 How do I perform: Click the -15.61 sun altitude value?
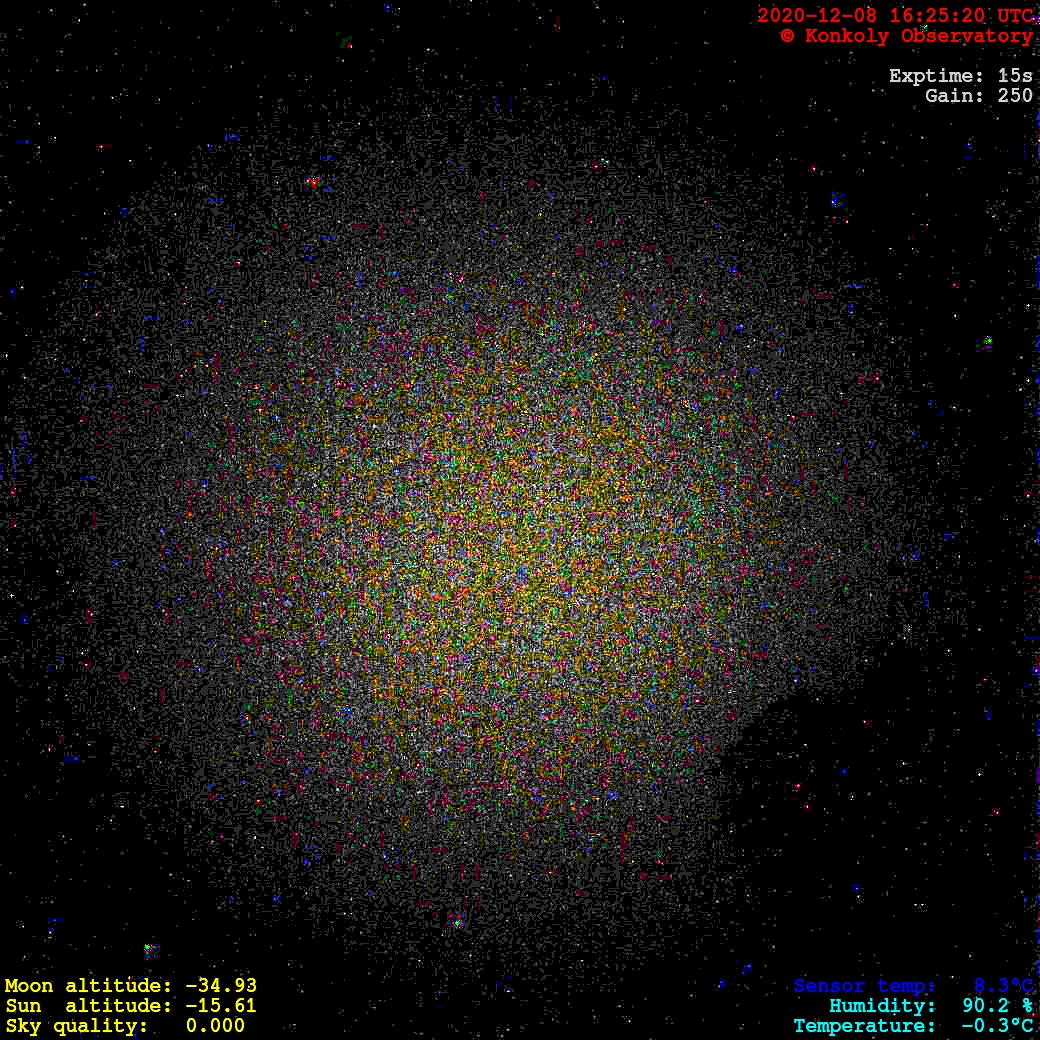(x=221, y=1006)
